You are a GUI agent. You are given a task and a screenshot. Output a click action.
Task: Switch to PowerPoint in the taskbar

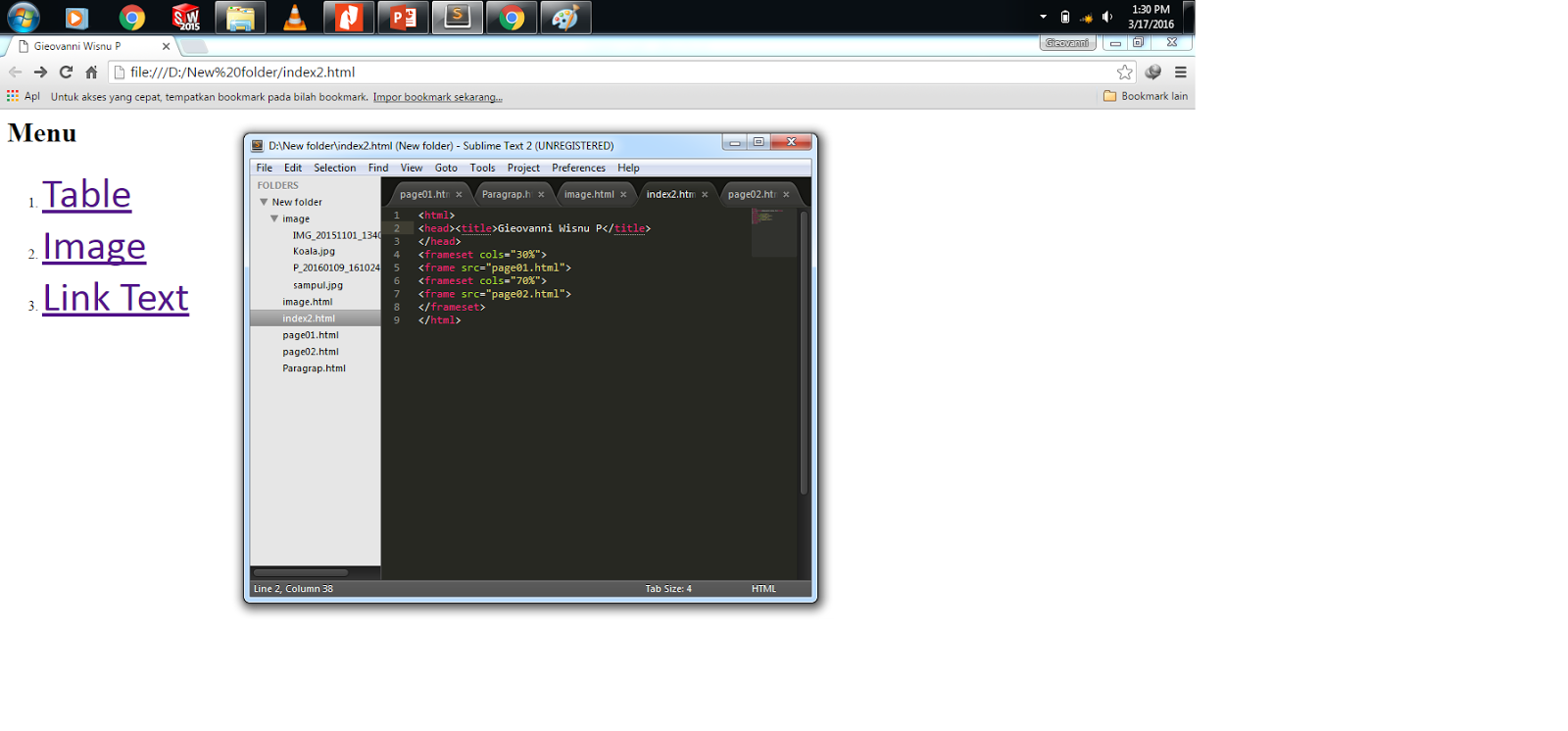click(403, 18)
